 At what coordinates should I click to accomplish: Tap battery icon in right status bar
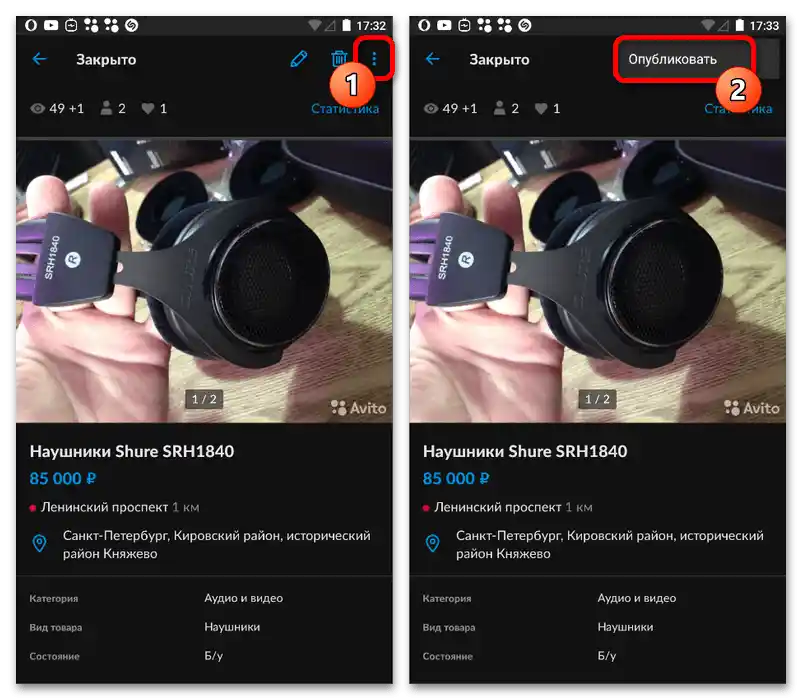click(740, 25)
